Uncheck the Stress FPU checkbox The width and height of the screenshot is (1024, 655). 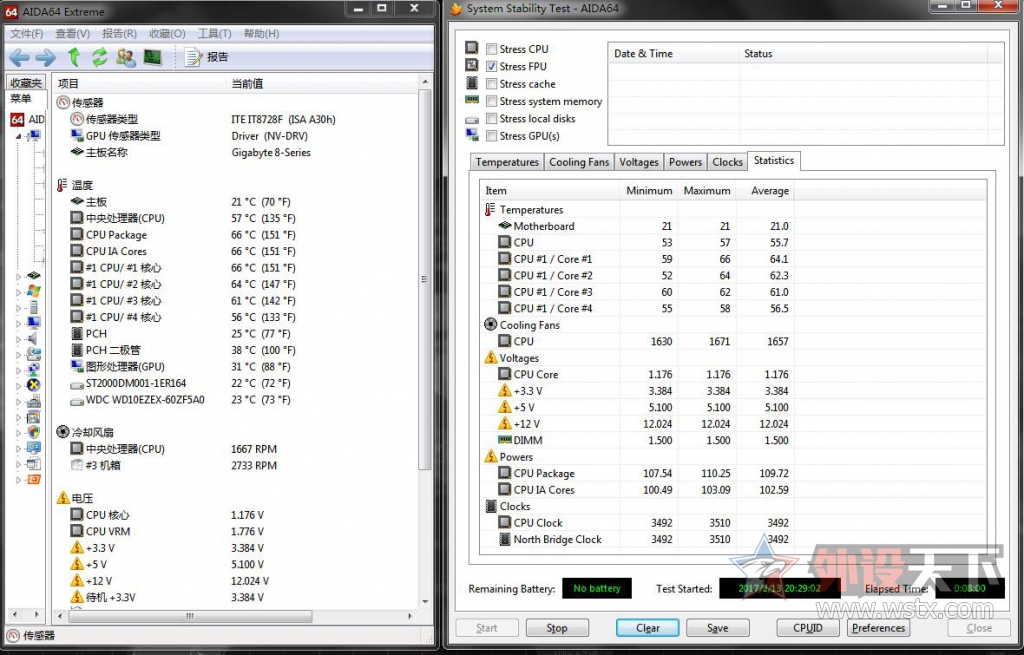[491, 66]
